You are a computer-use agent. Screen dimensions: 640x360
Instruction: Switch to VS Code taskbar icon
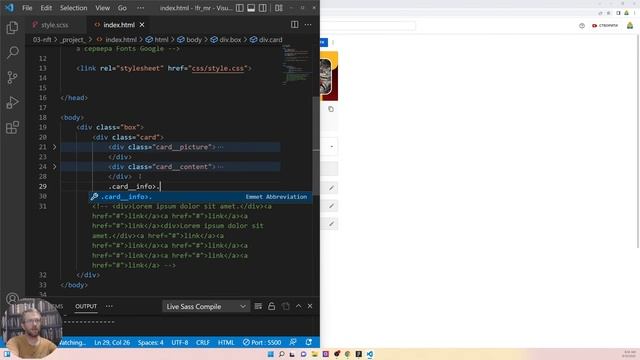[x=369, y=354]
